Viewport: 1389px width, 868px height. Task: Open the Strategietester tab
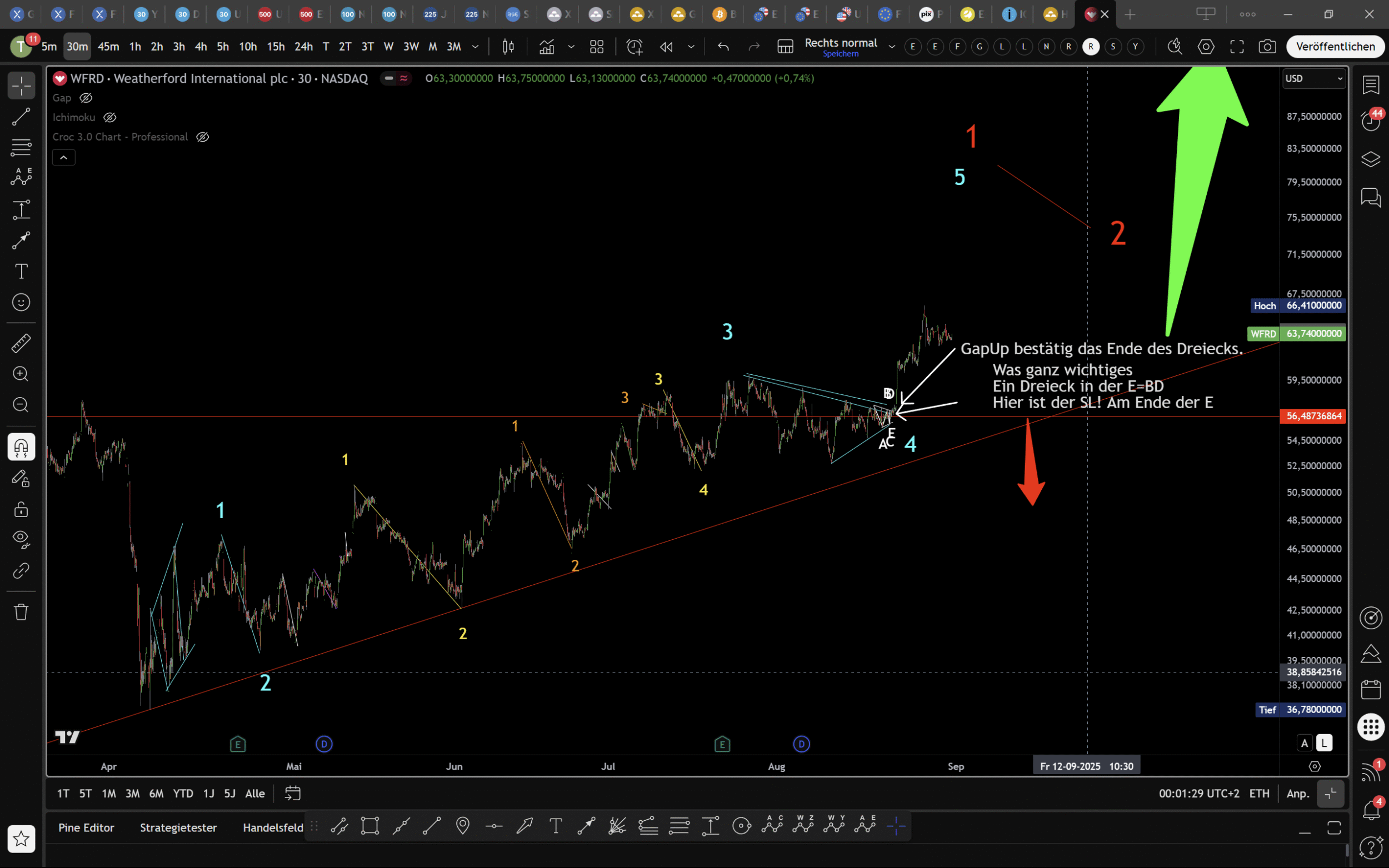pos(178,827)
